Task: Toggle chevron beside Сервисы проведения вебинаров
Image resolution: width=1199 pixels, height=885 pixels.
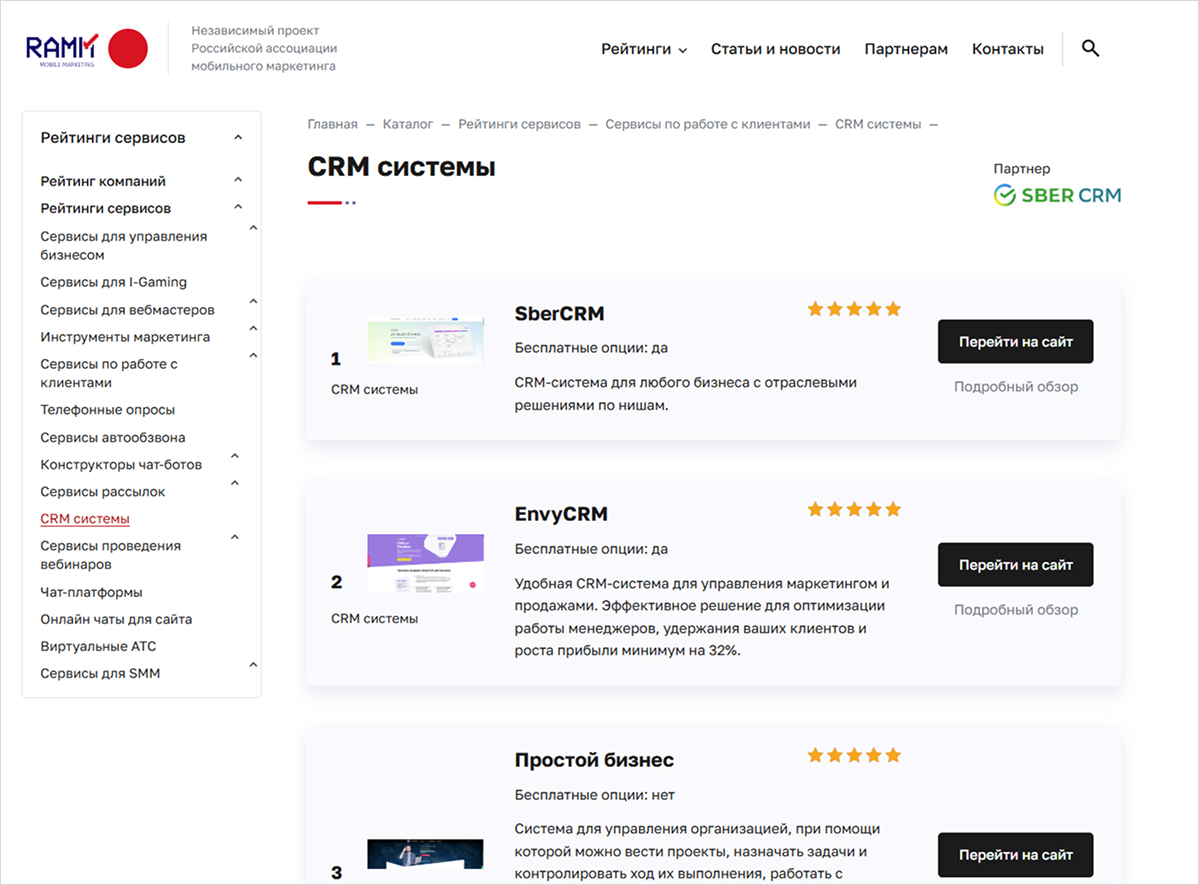Action: click(x=235, y=537)
